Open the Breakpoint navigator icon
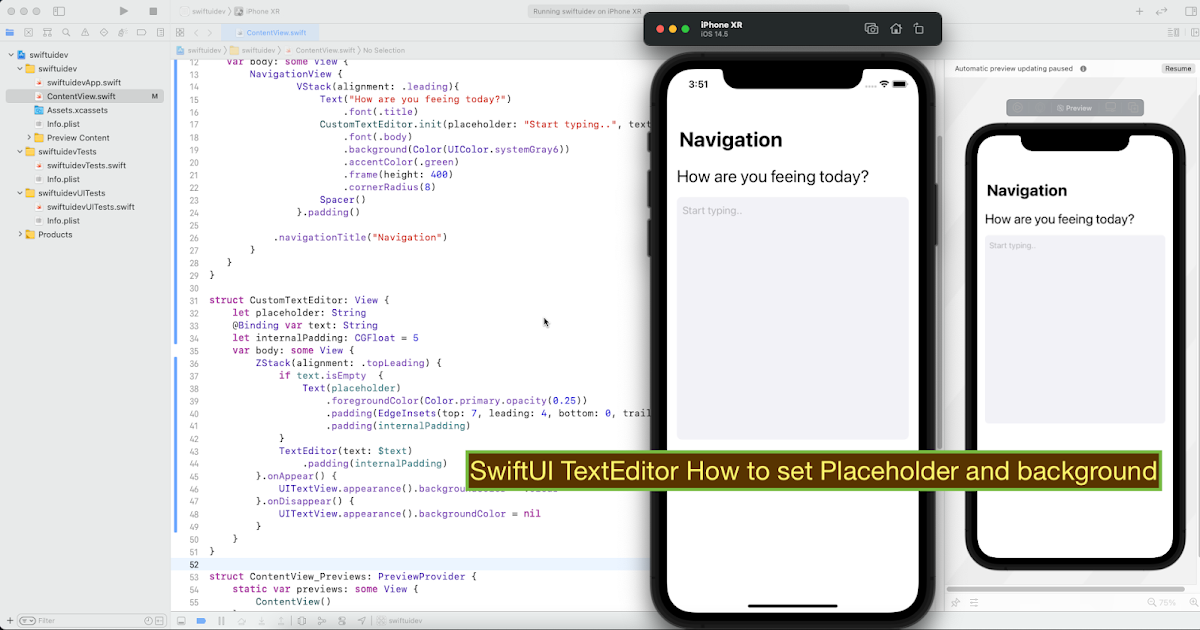The image size is (1200, 630). 142,33
